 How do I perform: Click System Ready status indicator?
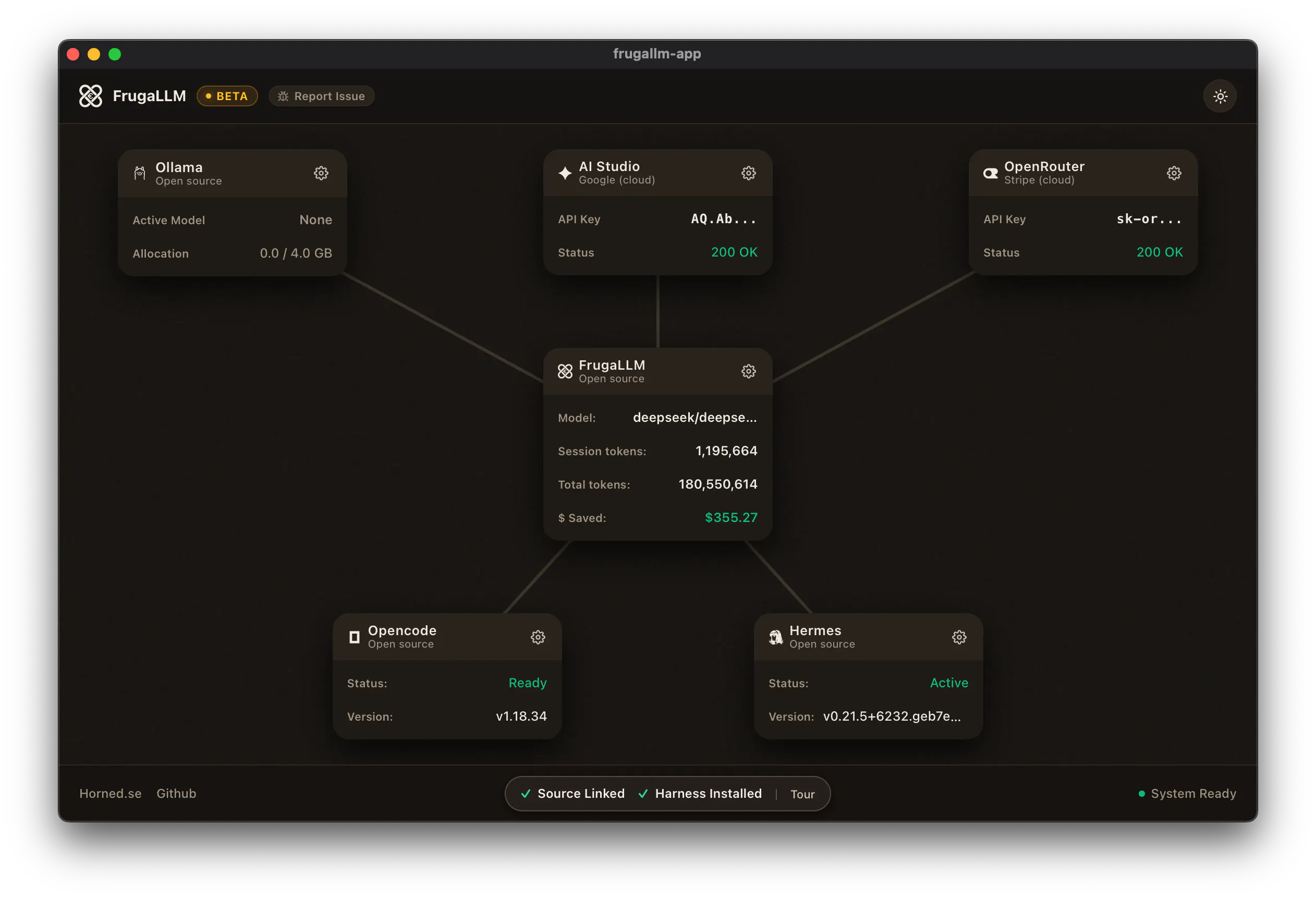click(1187, 794)
